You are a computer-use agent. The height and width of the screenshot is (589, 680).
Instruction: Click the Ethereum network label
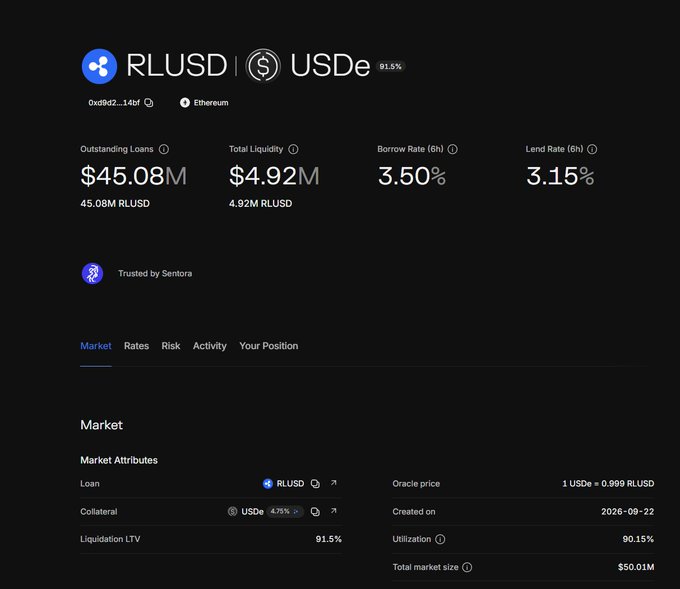[211, 103]
